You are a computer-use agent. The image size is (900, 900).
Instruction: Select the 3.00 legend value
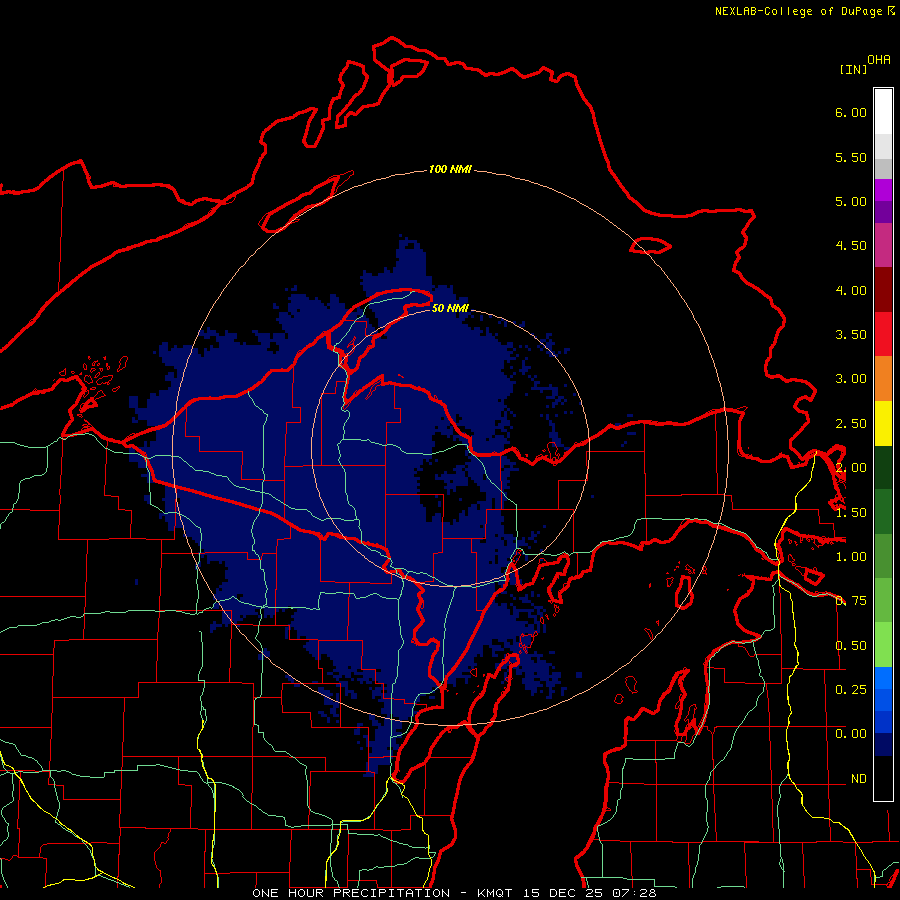851,379
